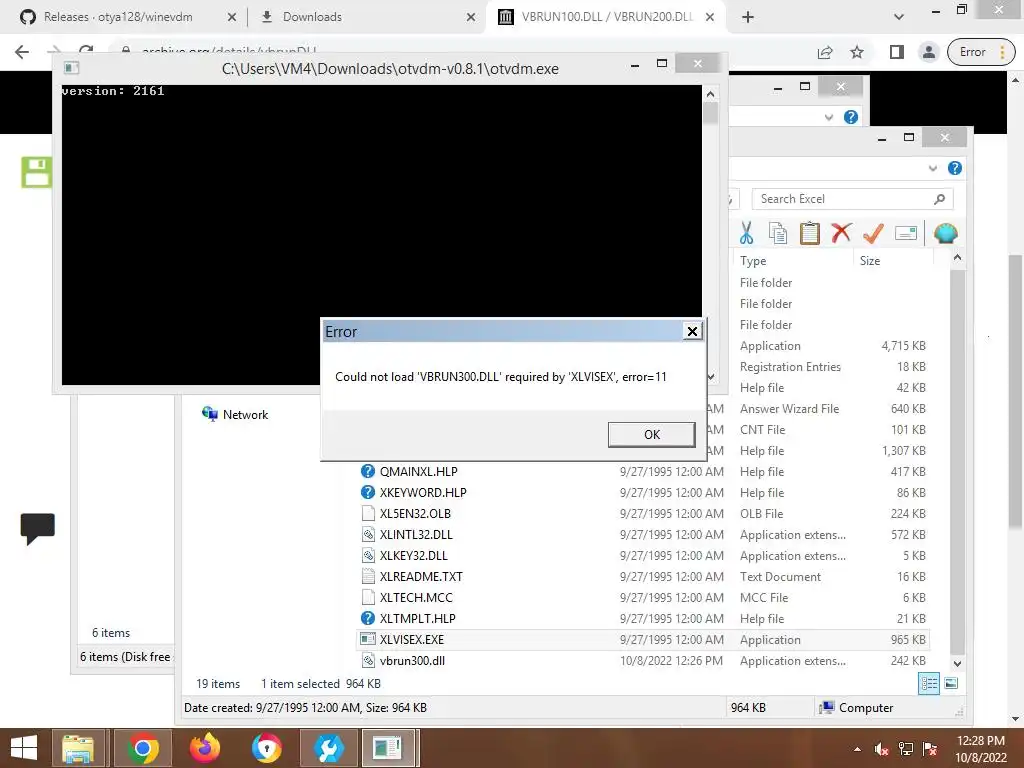Select the XLINTL32.DLL file
The width and height of the screenshot is (1024, 768).
click(x=416, y=534)
